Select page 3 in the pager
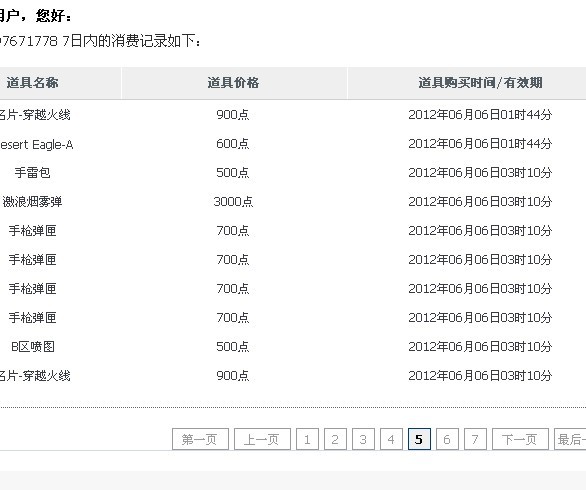 pos(363,439)
